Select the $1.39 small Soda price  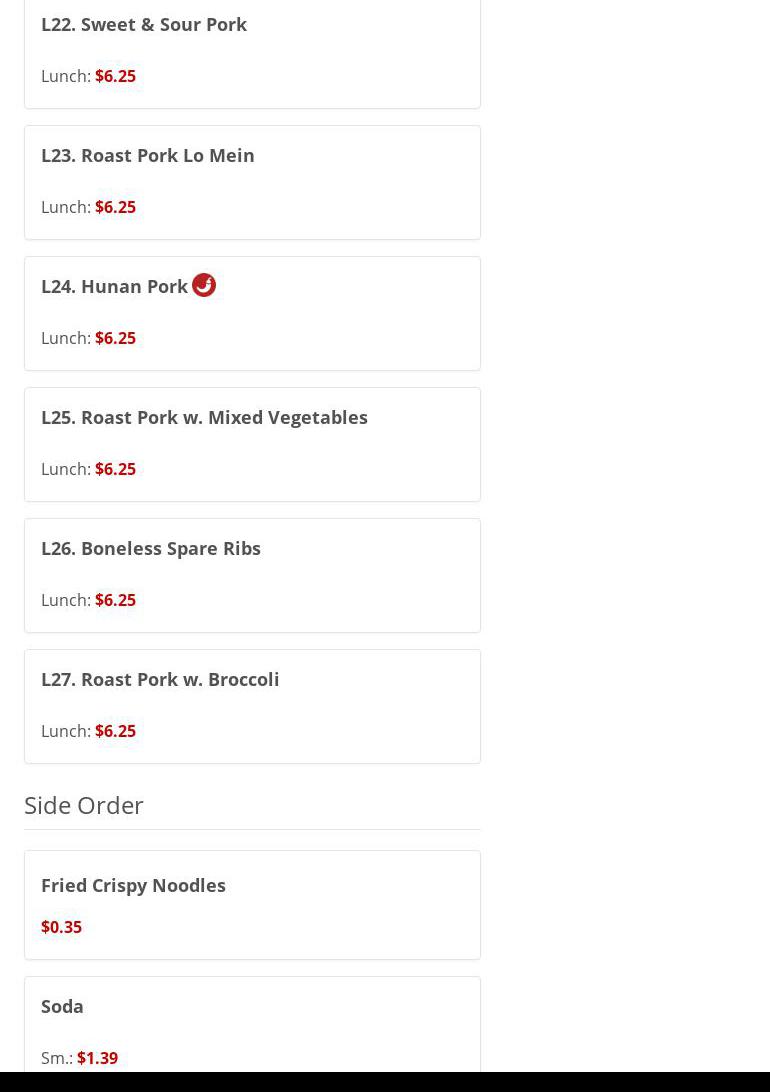97,1058
